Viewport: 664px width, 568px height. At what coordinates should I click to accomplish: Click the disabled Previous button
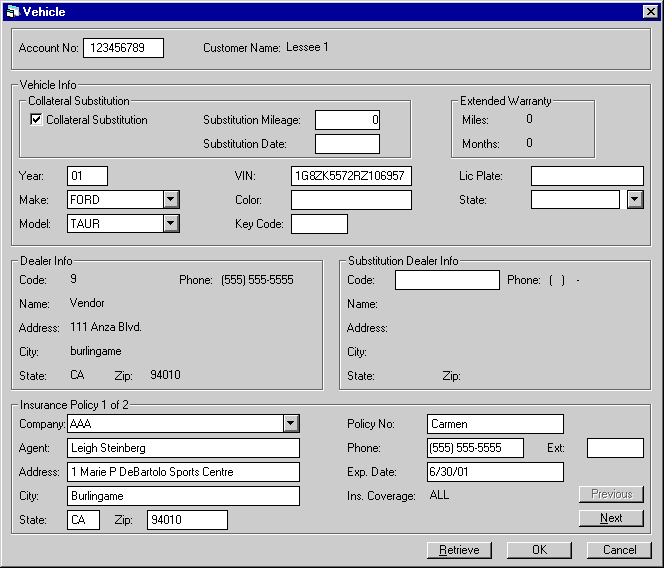click(611, 494)
